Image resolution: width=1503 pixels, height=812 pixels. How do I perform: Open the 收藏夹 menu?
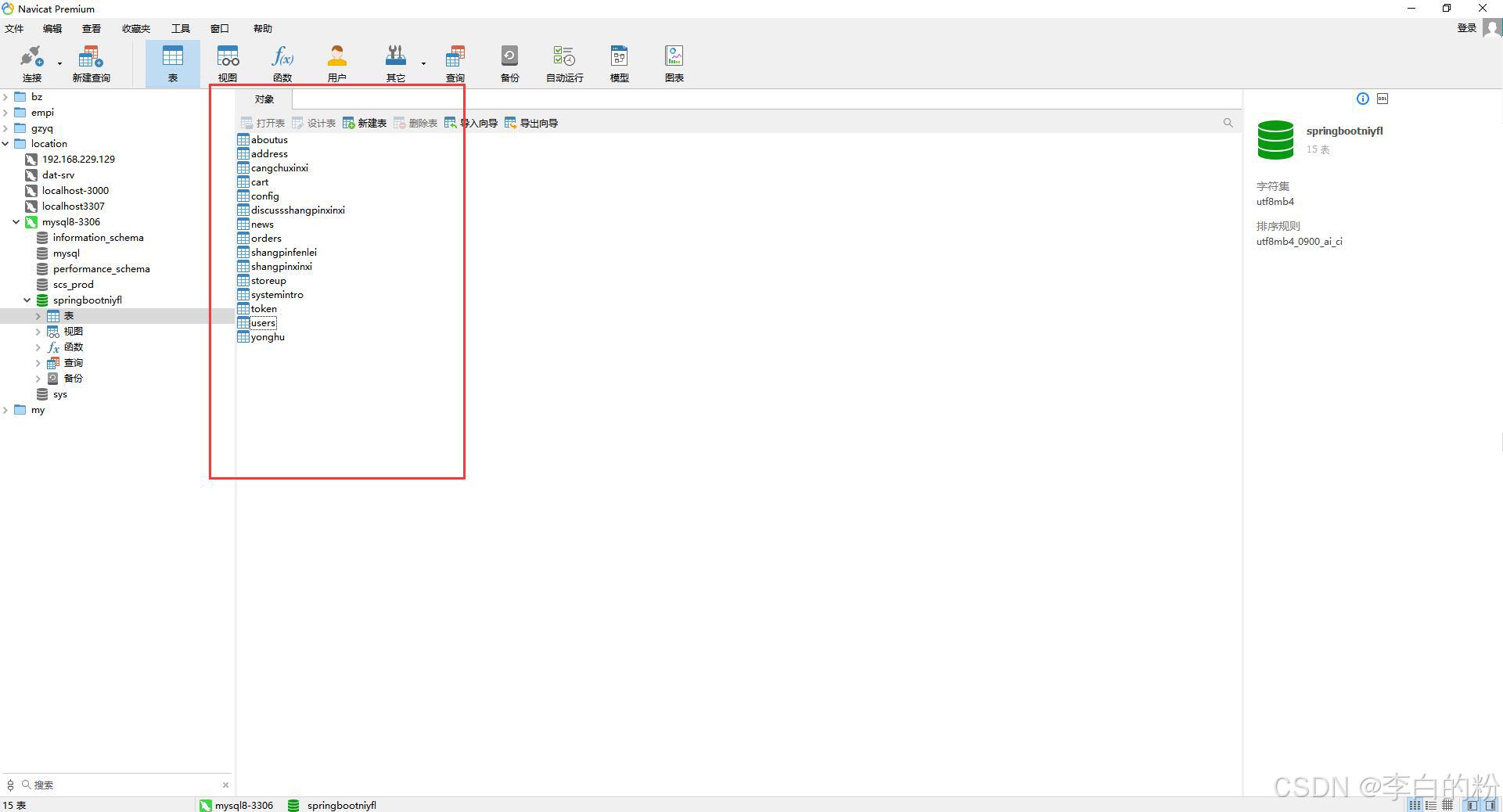[136, 28]
